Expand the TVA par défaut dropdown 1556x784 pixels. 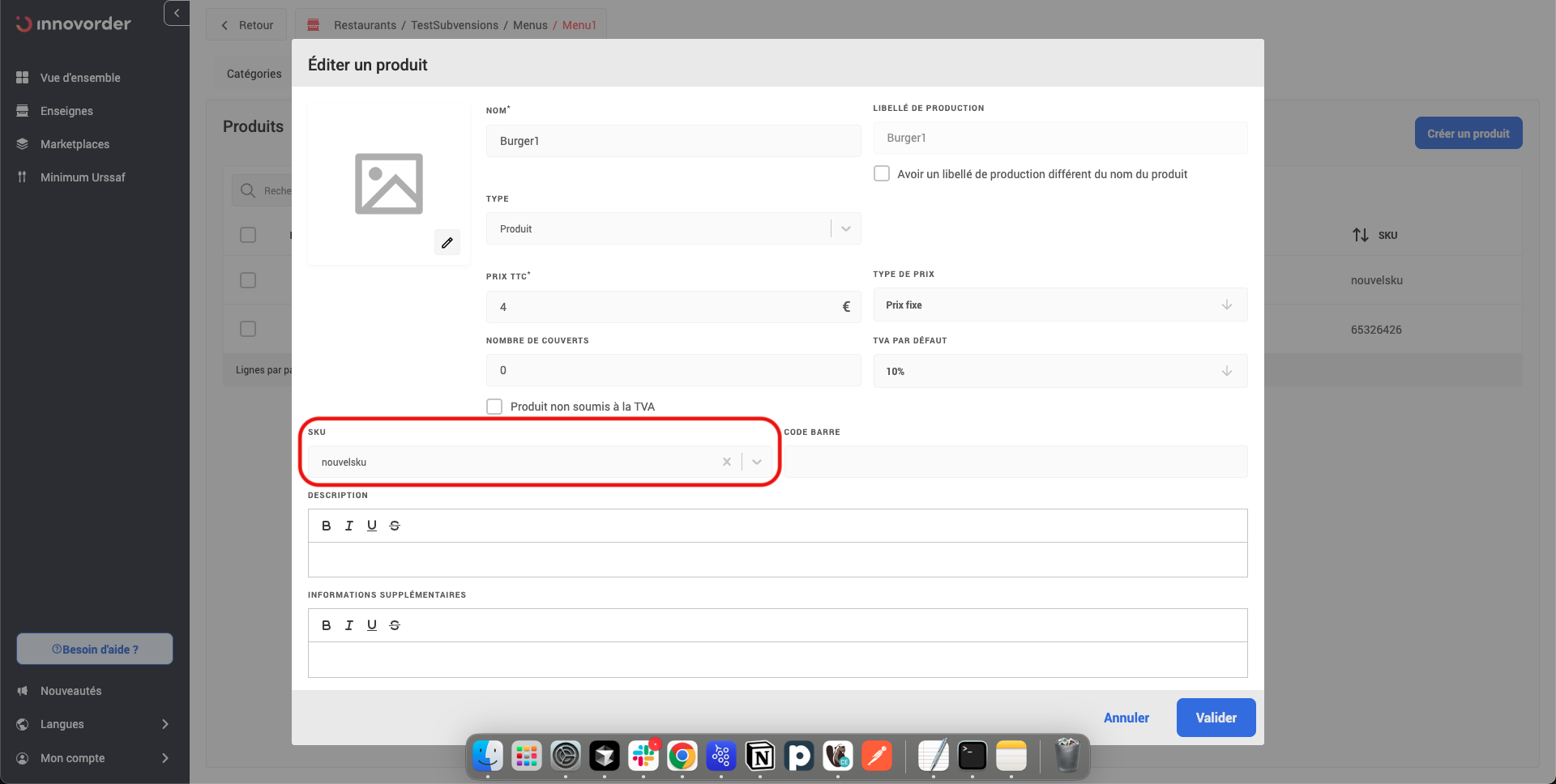pos(1059,371)
